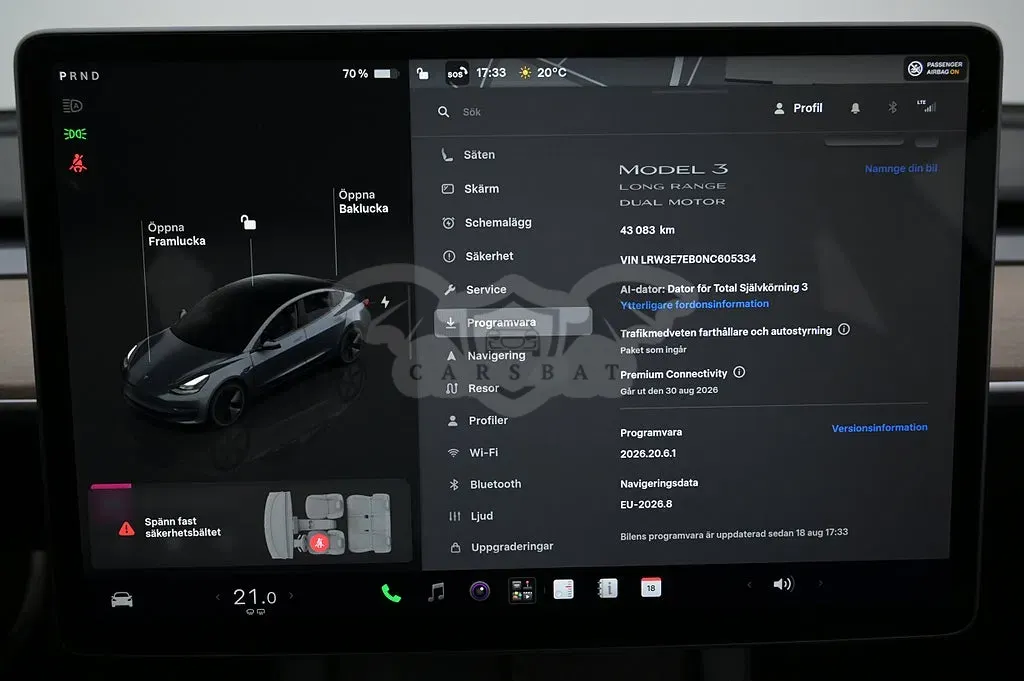
Task: Tap the Profil button
Action: click(x=798, y=108)
